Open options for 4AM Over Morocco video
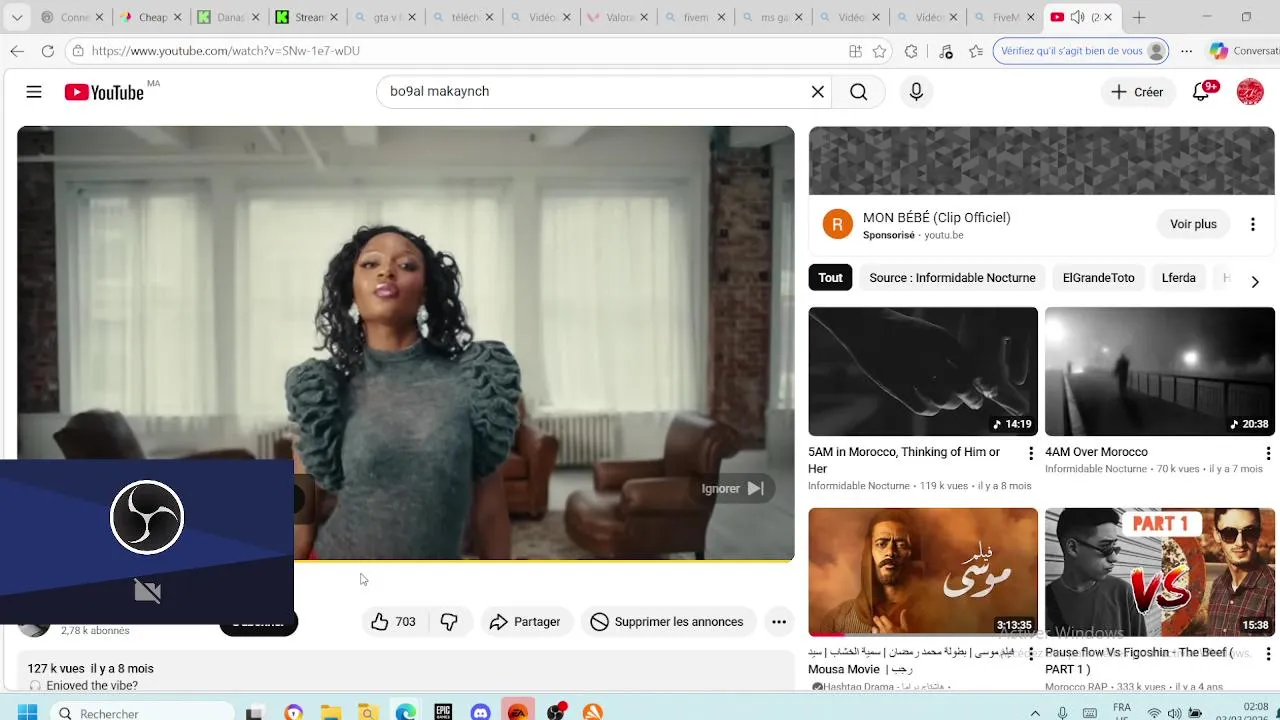 point(1268,454)
